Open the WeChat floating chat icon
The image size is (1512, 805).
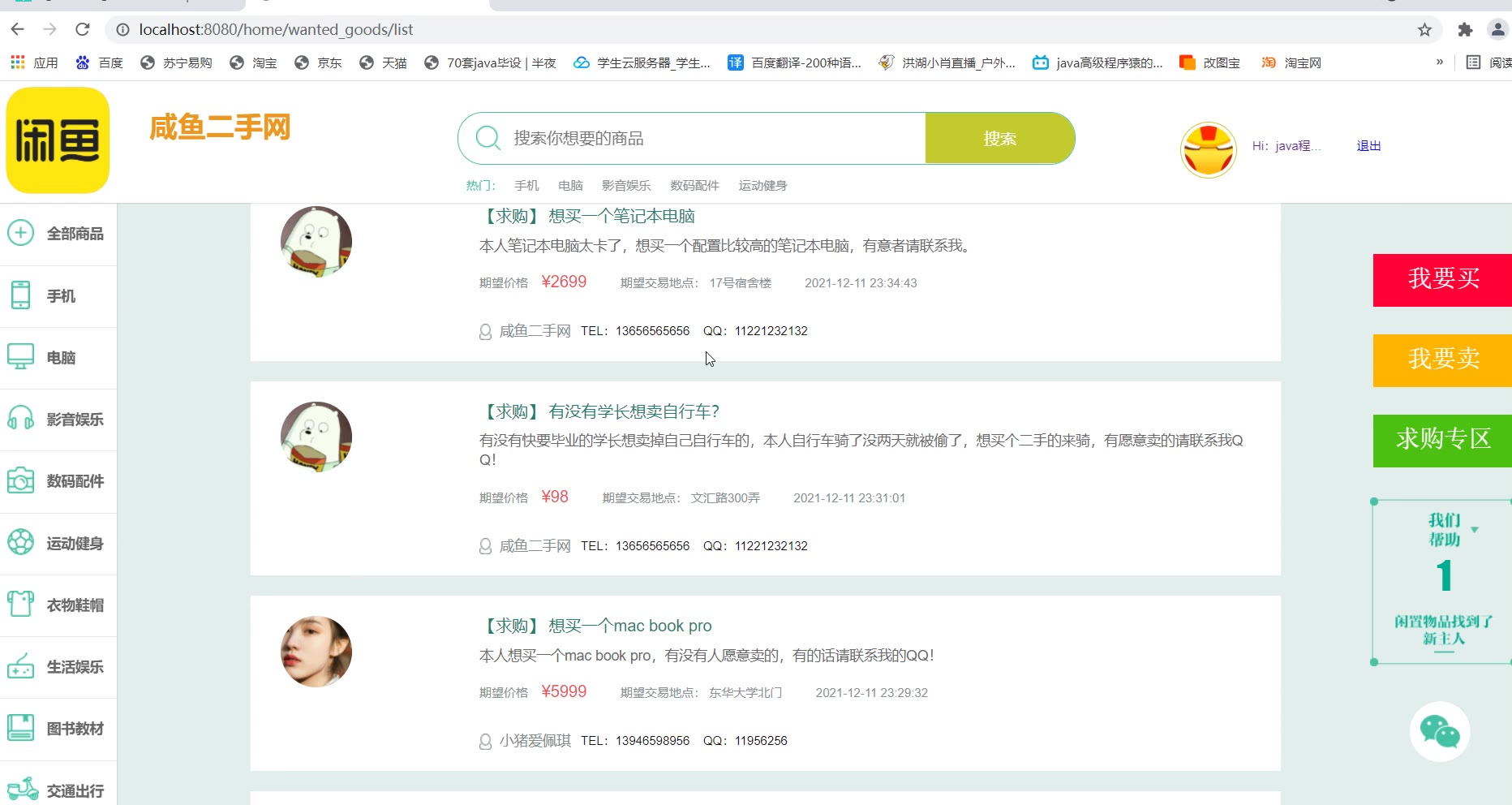pyautogui.click(x=1440, y=732)
